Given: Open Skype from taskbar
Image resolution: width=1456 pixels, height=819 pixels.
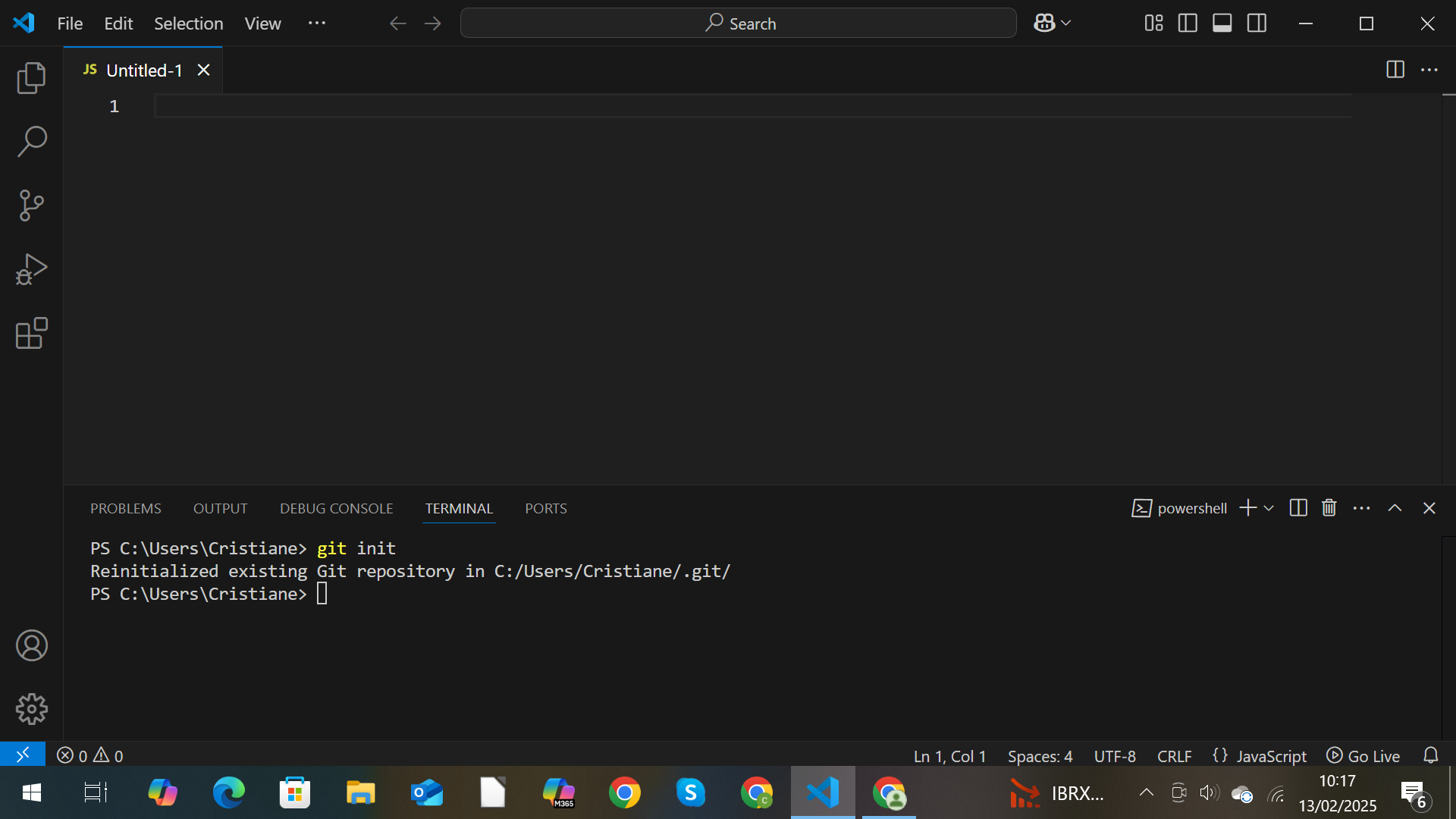Looking at the screenshot, I should pyautogui.click(x=690, y=793).
